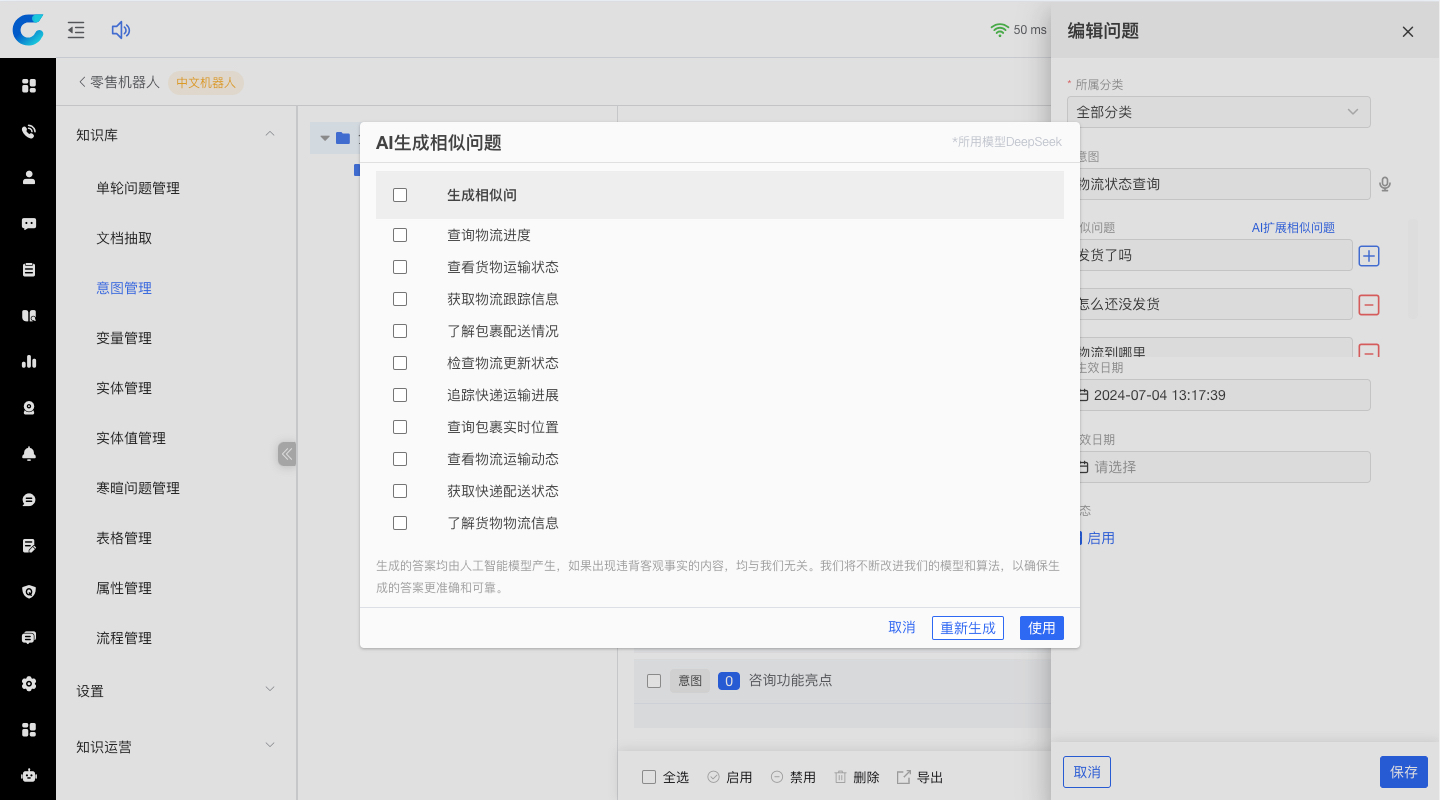Click the microphone icon beside intent field
The width and height of the screenshot is (1440, 800).
(x=1385, y=184)
